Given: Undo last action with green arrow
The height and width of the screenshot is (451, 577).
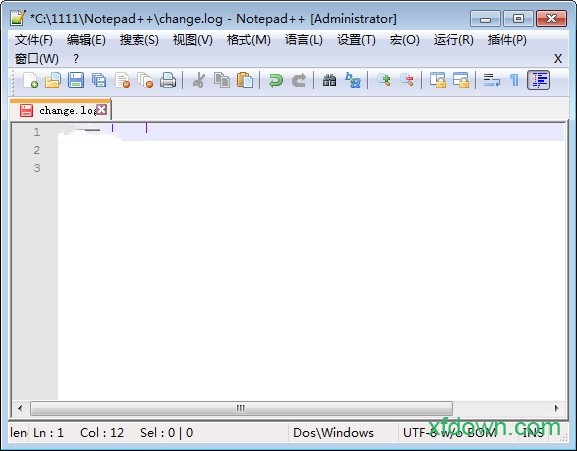Looking at the screenshot, I should coord(276,80).
